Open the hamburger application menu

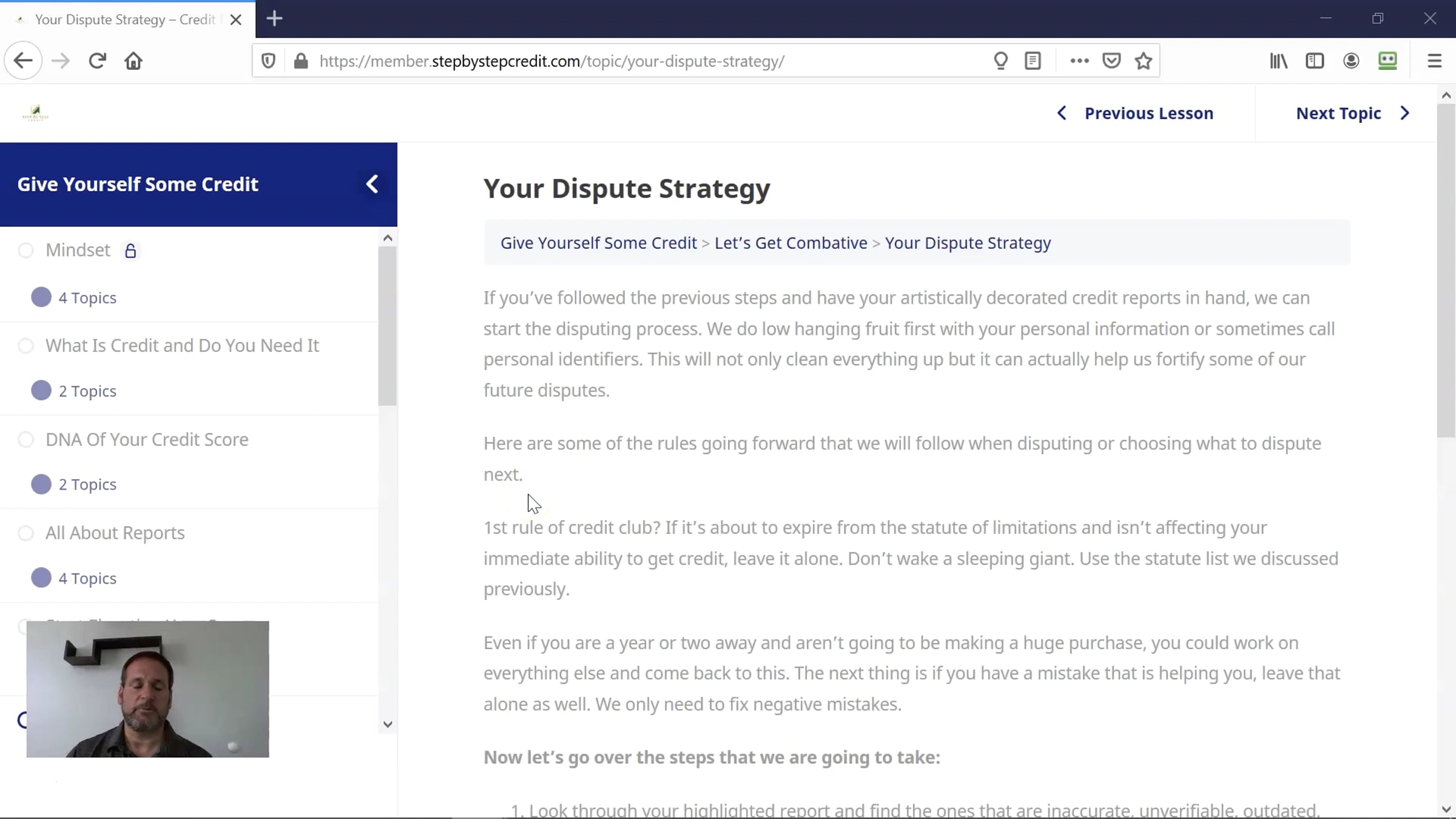pos(1434,61)
